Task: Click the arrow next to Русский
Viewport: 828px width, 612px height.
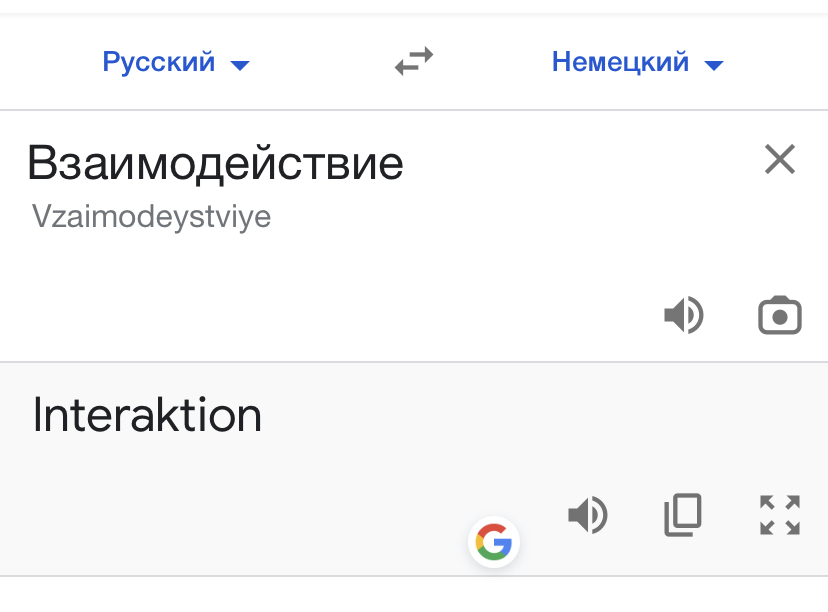Action: [x=240, y=66]
